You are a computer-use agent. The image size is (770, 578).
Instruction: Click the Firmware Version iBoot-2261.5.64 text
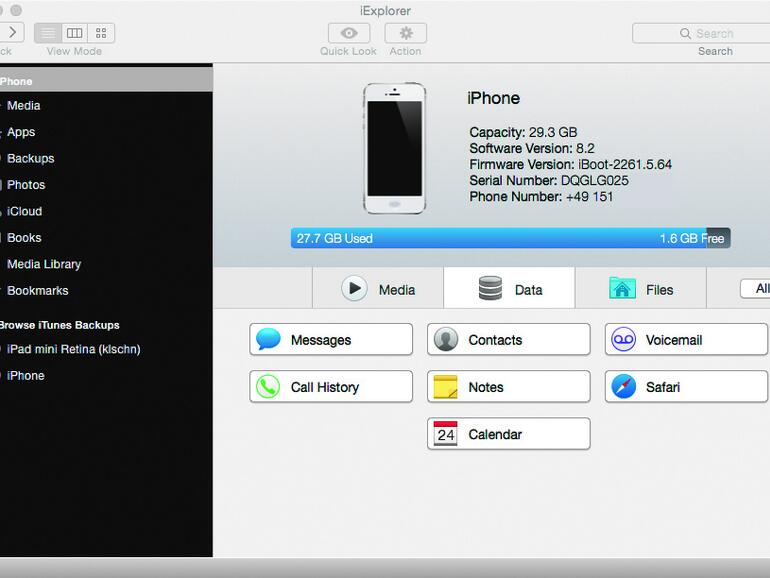[571, 165]
